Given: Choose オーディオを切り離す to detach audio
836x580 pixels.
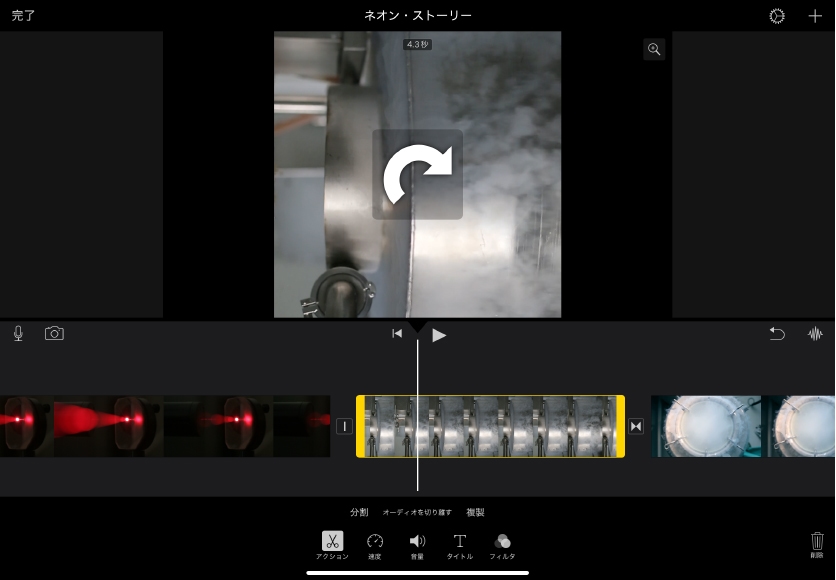Looking at the screenshot, I should point(417,512).
